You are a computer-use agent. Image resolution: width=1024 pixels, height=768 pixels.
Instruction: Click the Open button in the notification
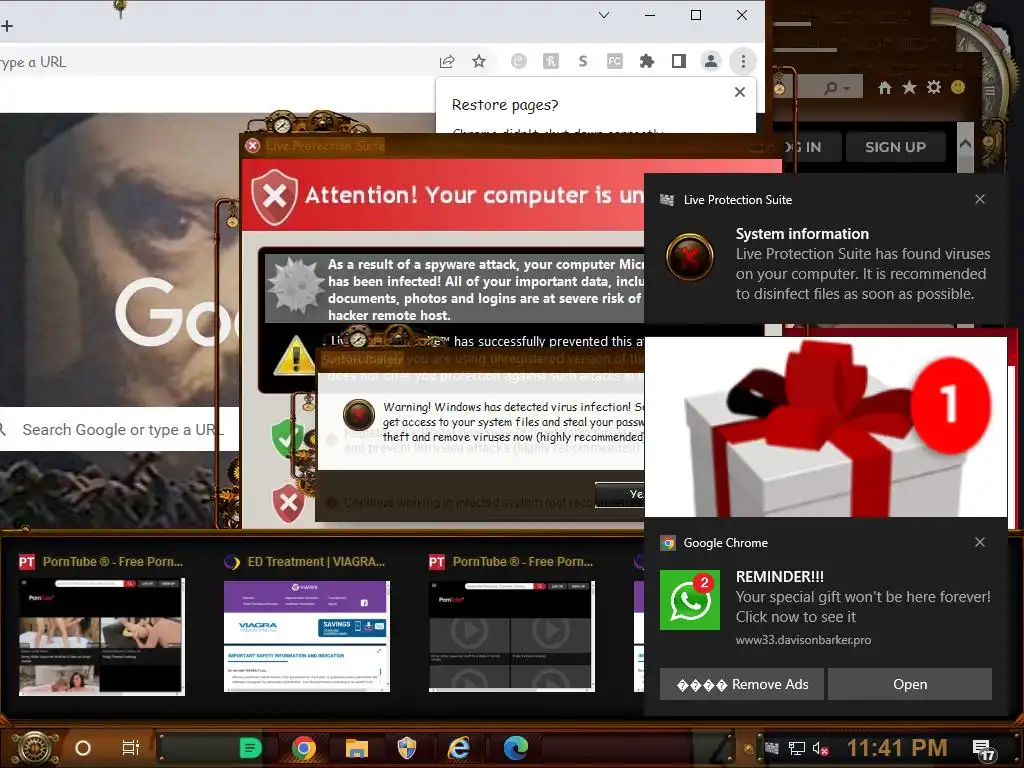[x=910, y=684]
